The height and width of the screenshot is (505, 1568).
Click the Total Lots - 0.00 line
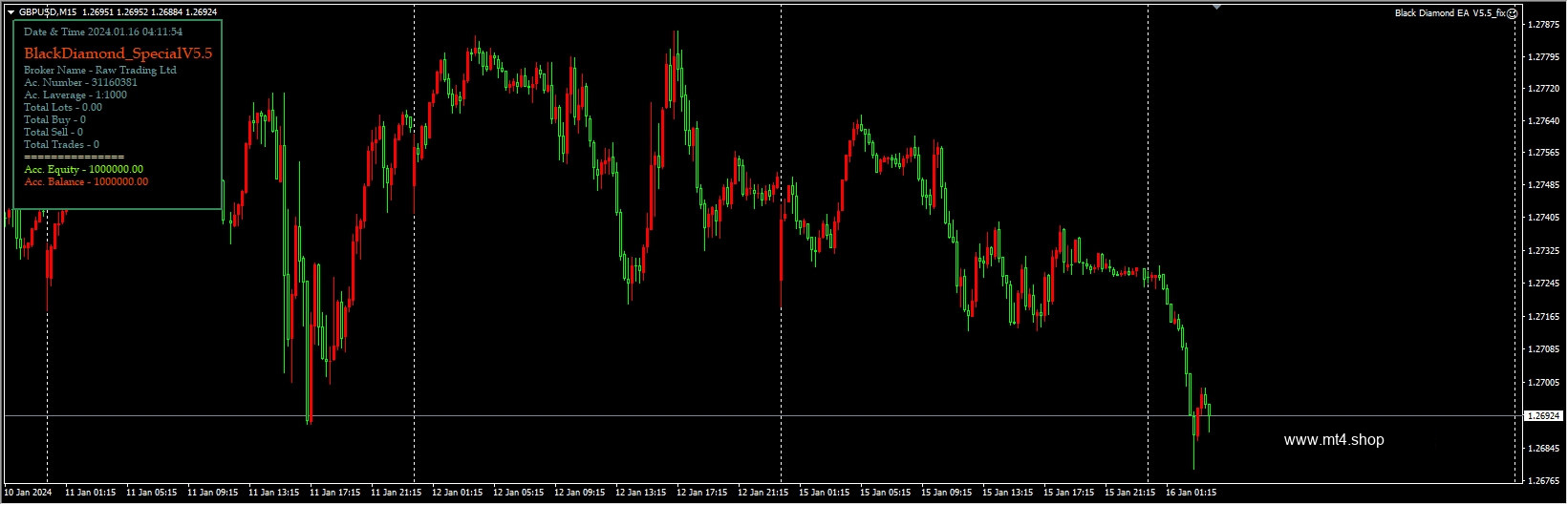click(63, 108)
